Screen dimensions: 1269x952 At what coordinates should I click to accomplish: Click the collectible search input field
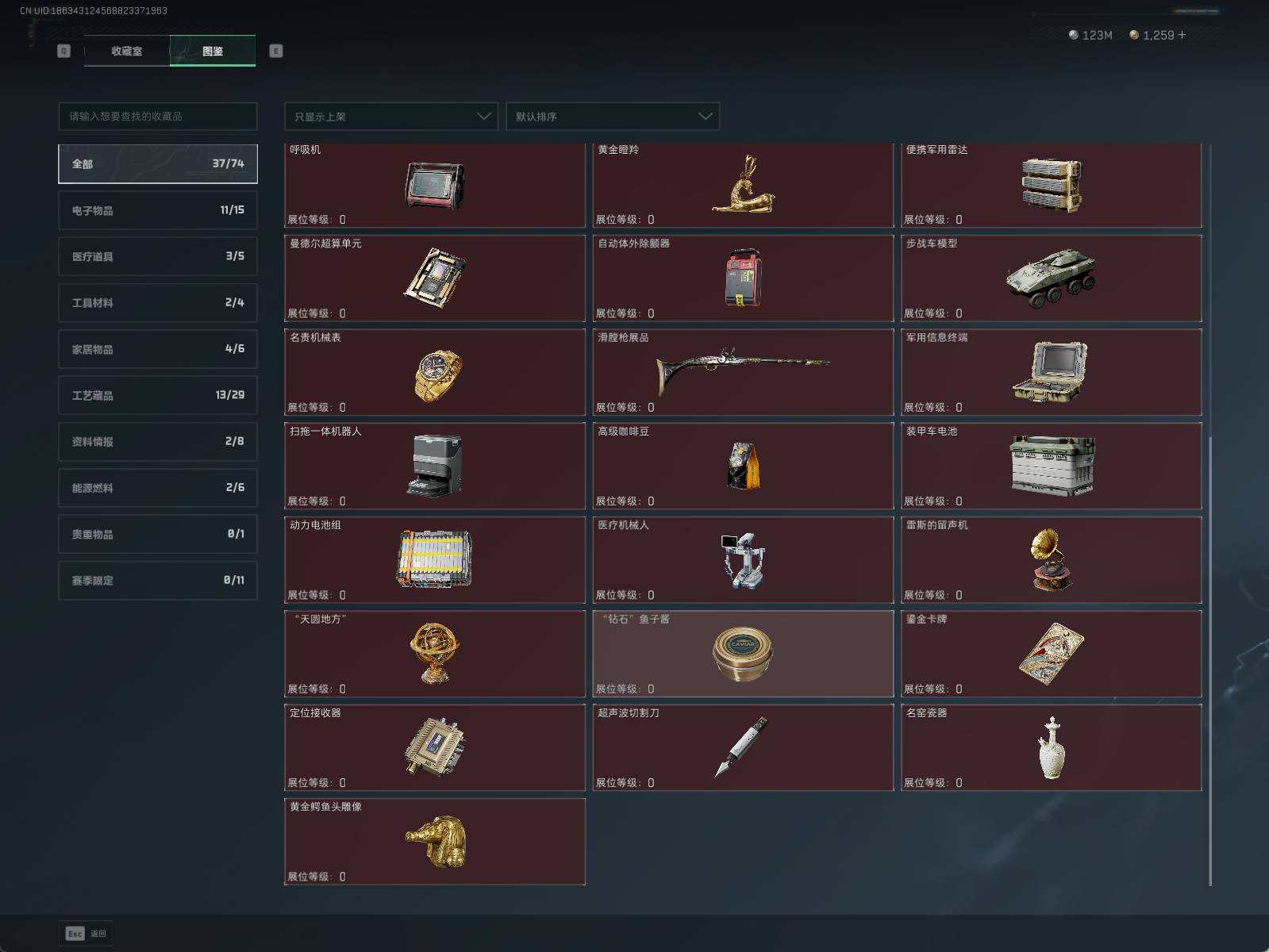158,117
